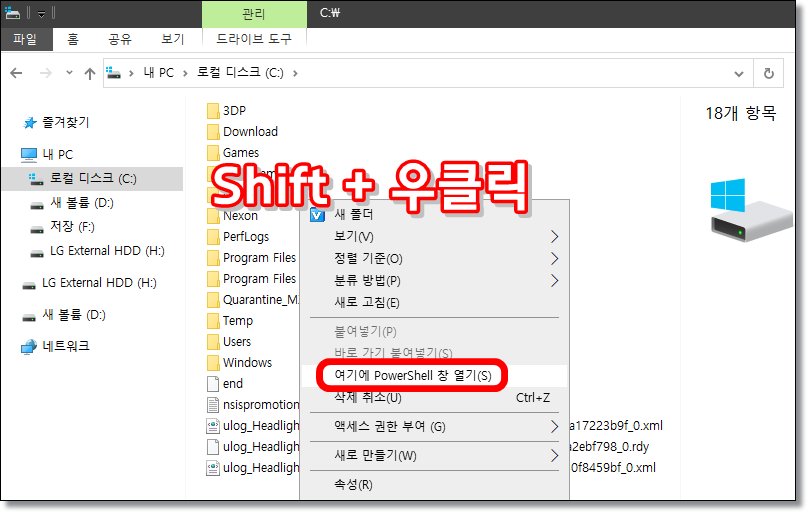808x528 pixels.
Task: Open 액세스 권한 부여 (G) submenu
Action: (434, 427)
